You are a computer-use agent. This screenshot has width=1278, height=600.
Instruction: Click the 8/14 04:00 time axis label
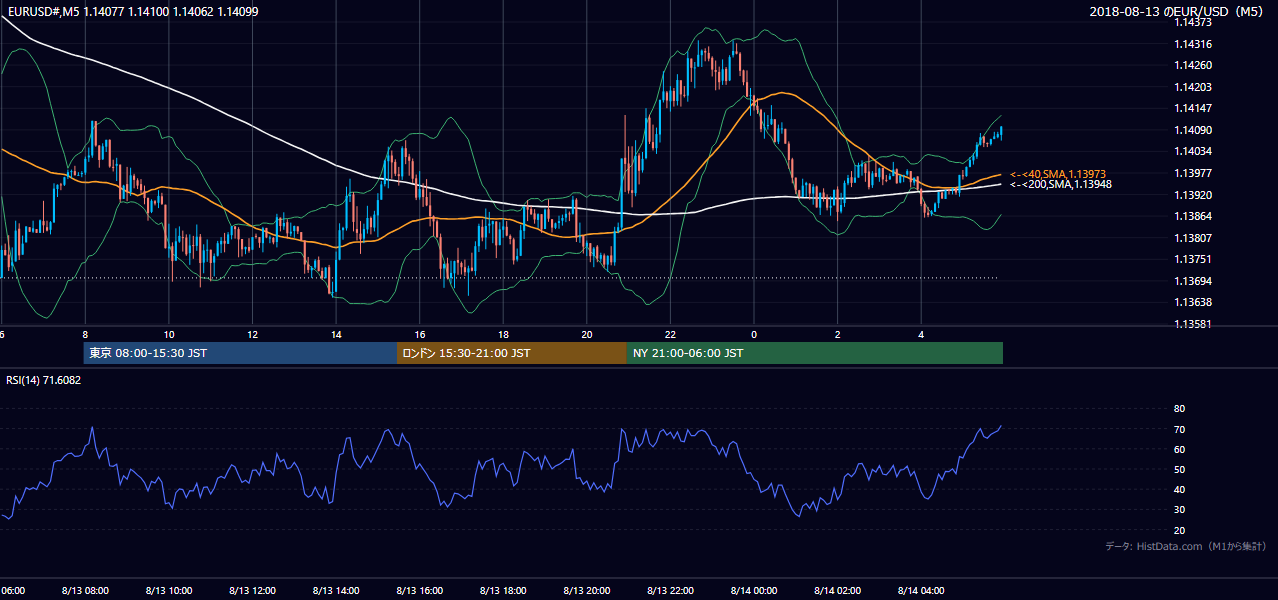click(921, 591)
